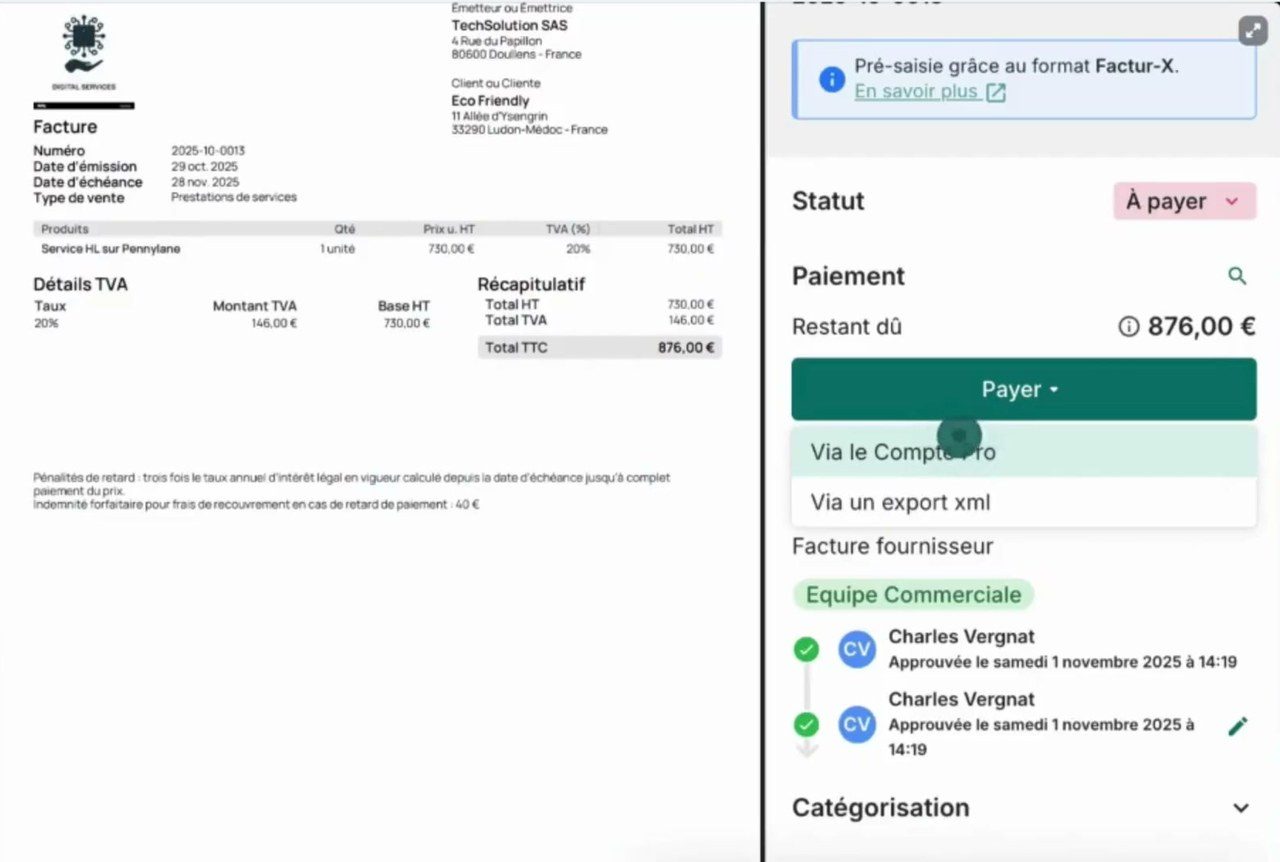Viewport: 1280px width, 862px height.
Task: Click the Total TTC 876,00 € amount
Action: pyautogui.click(x=686, y=348)
